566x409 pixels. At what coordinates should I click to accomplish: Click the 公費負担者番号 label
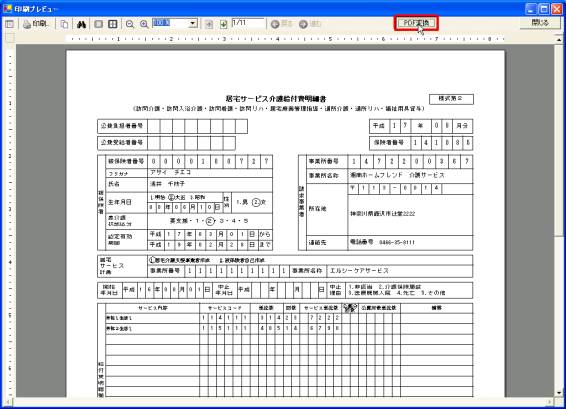pos(122,126)
